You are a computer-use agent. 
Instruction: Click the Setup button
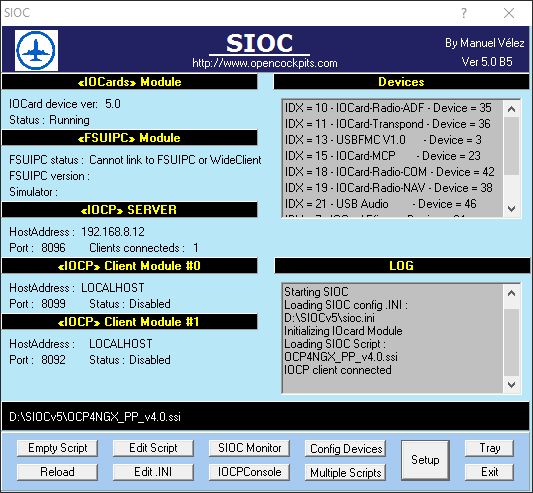[x=425, y=460]
